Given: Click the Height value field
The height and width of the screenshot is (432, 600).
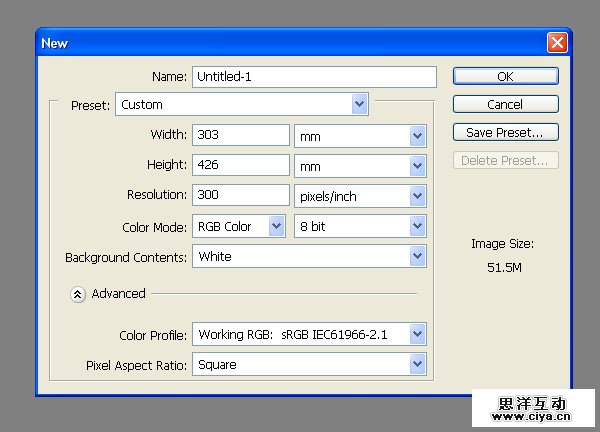Looking at the screenshot, I should pos(241,165).
